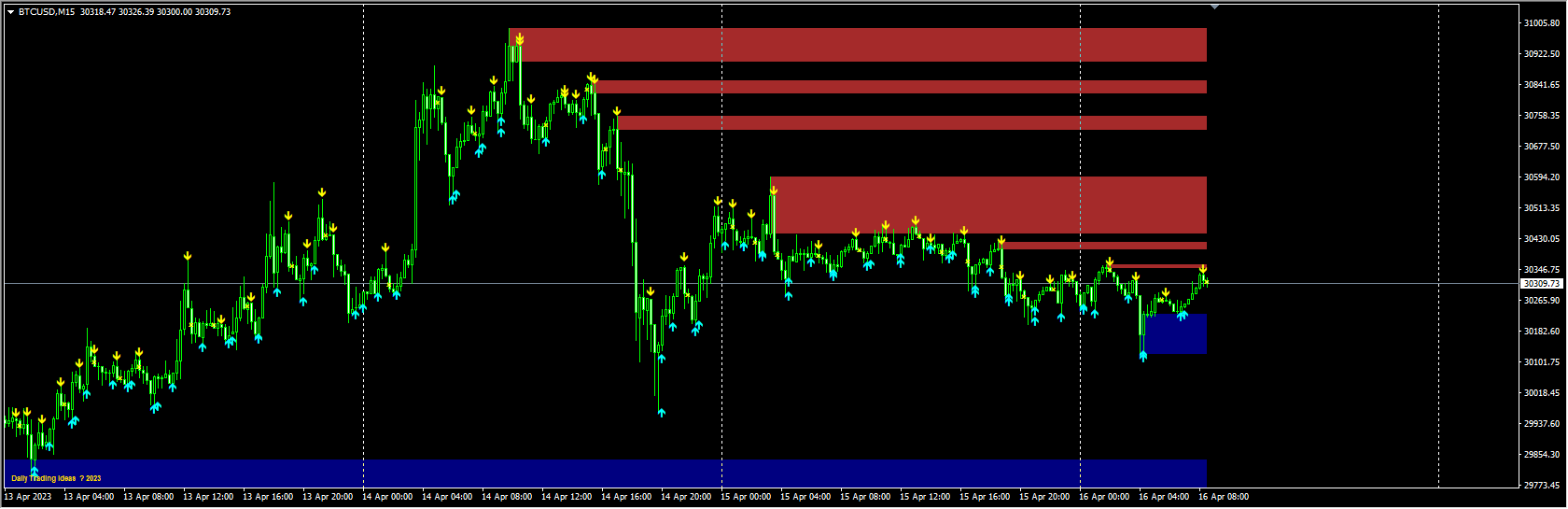This screenshot has width=1568, height=509.
Task: Click time axis label 15 Apr 04:00
Action: [805, 497]
